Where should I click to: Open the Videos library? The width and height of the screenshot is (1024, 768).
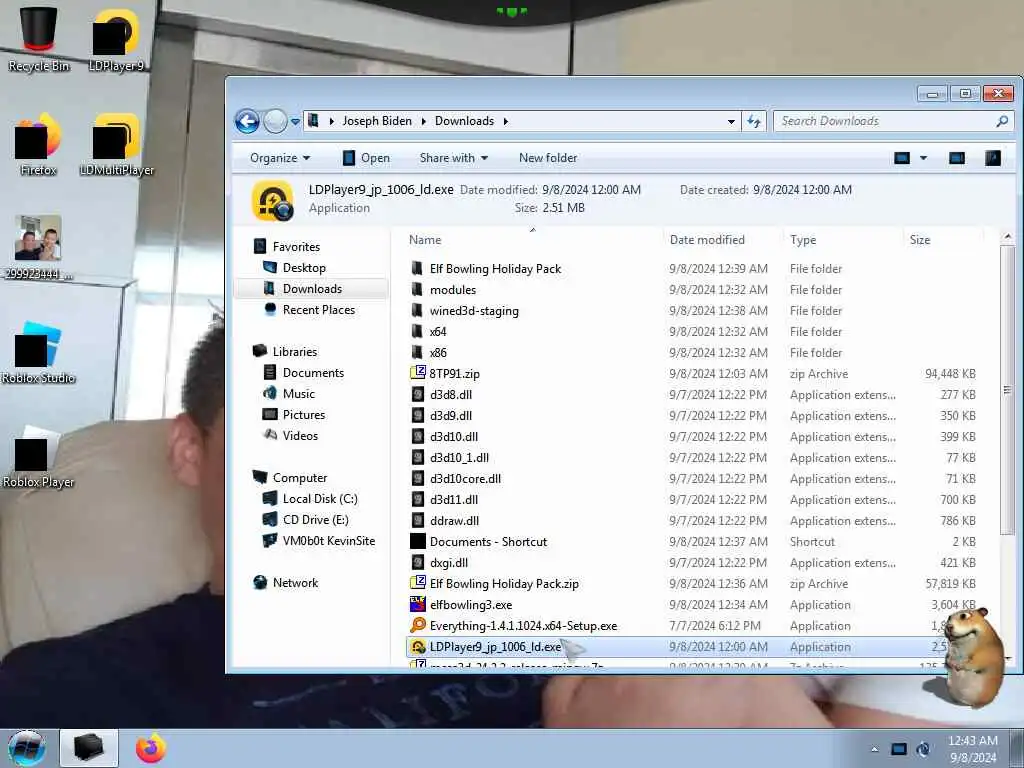(290, 436)
